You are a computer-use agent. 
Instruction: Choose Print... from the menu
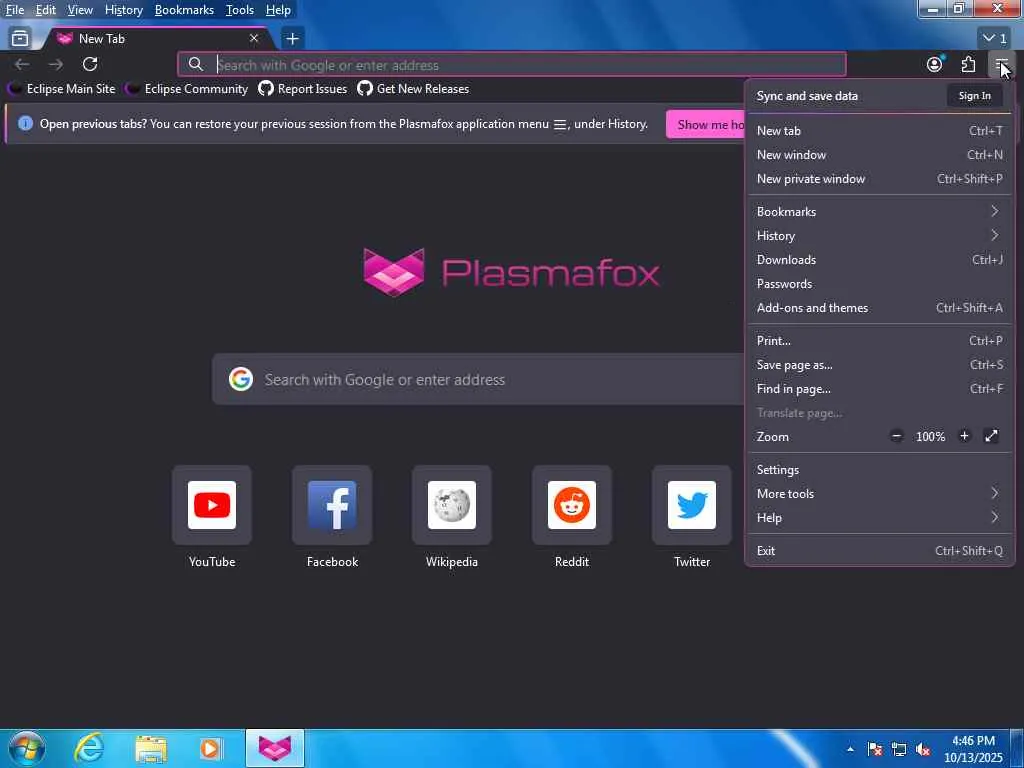[880, 341]
